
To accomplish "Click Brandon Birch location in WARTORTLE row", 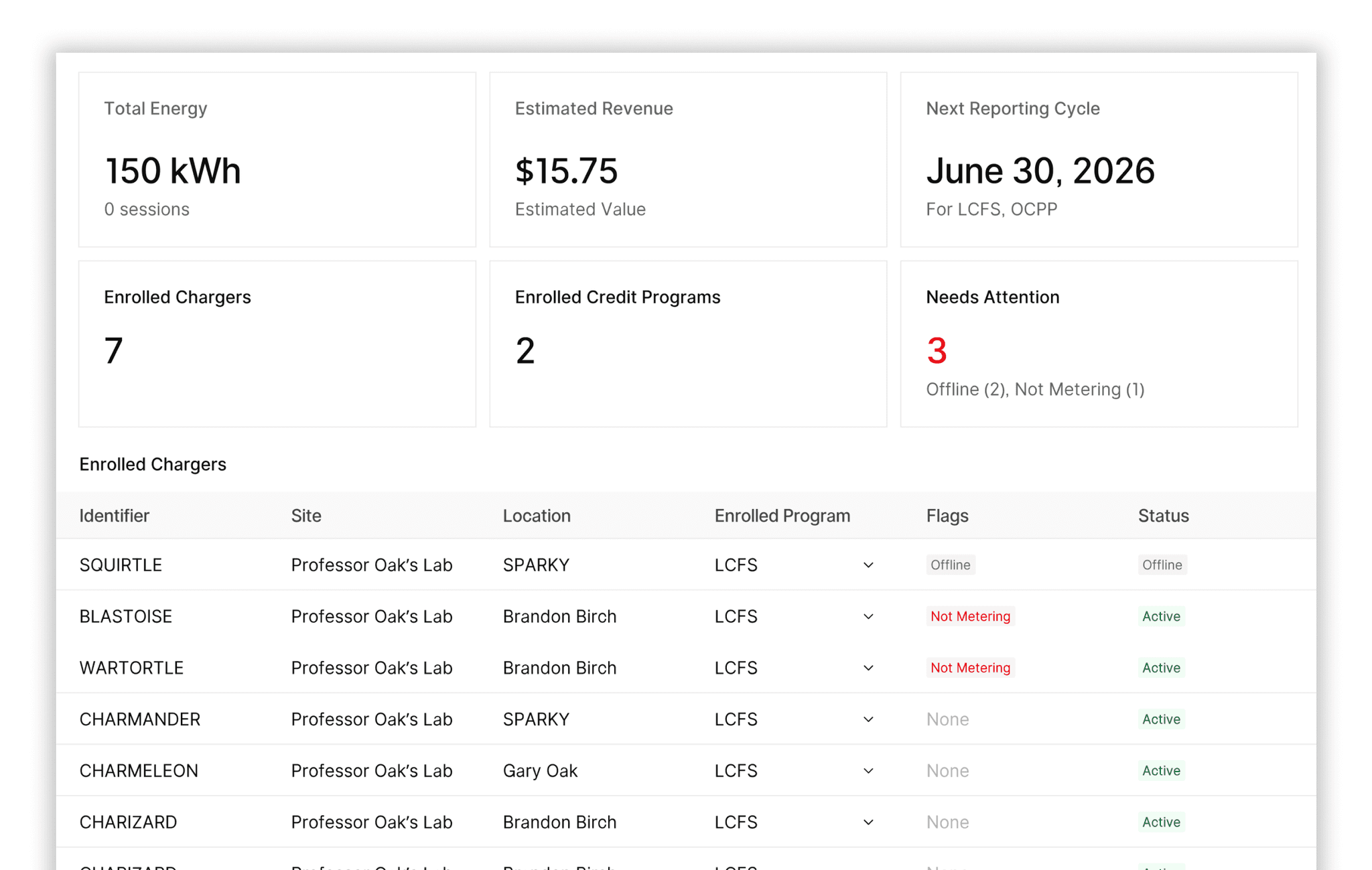I will [x=559, y=668].
